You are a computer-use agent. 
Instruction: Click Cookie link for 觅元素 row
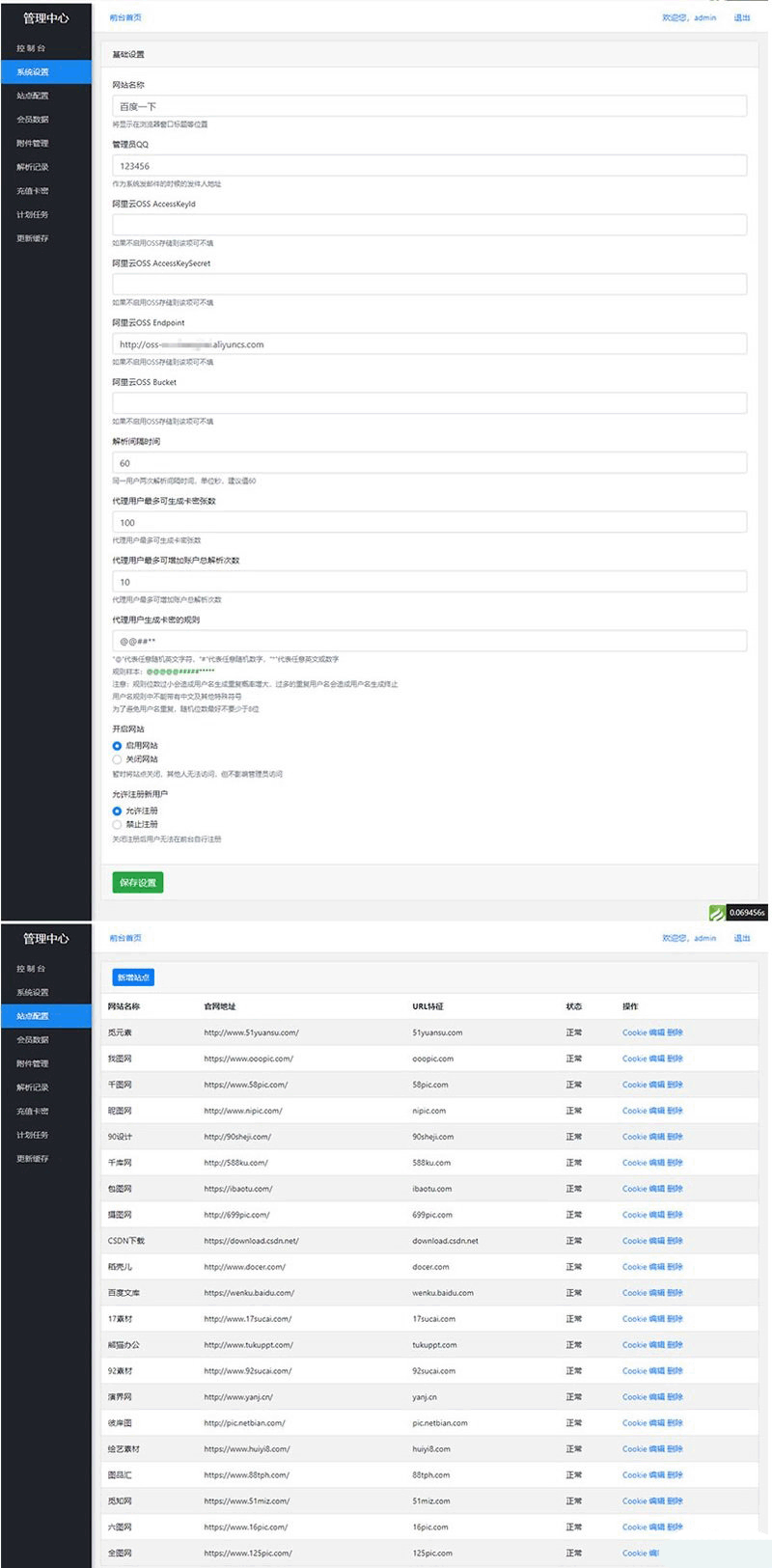click(634, 1032)
